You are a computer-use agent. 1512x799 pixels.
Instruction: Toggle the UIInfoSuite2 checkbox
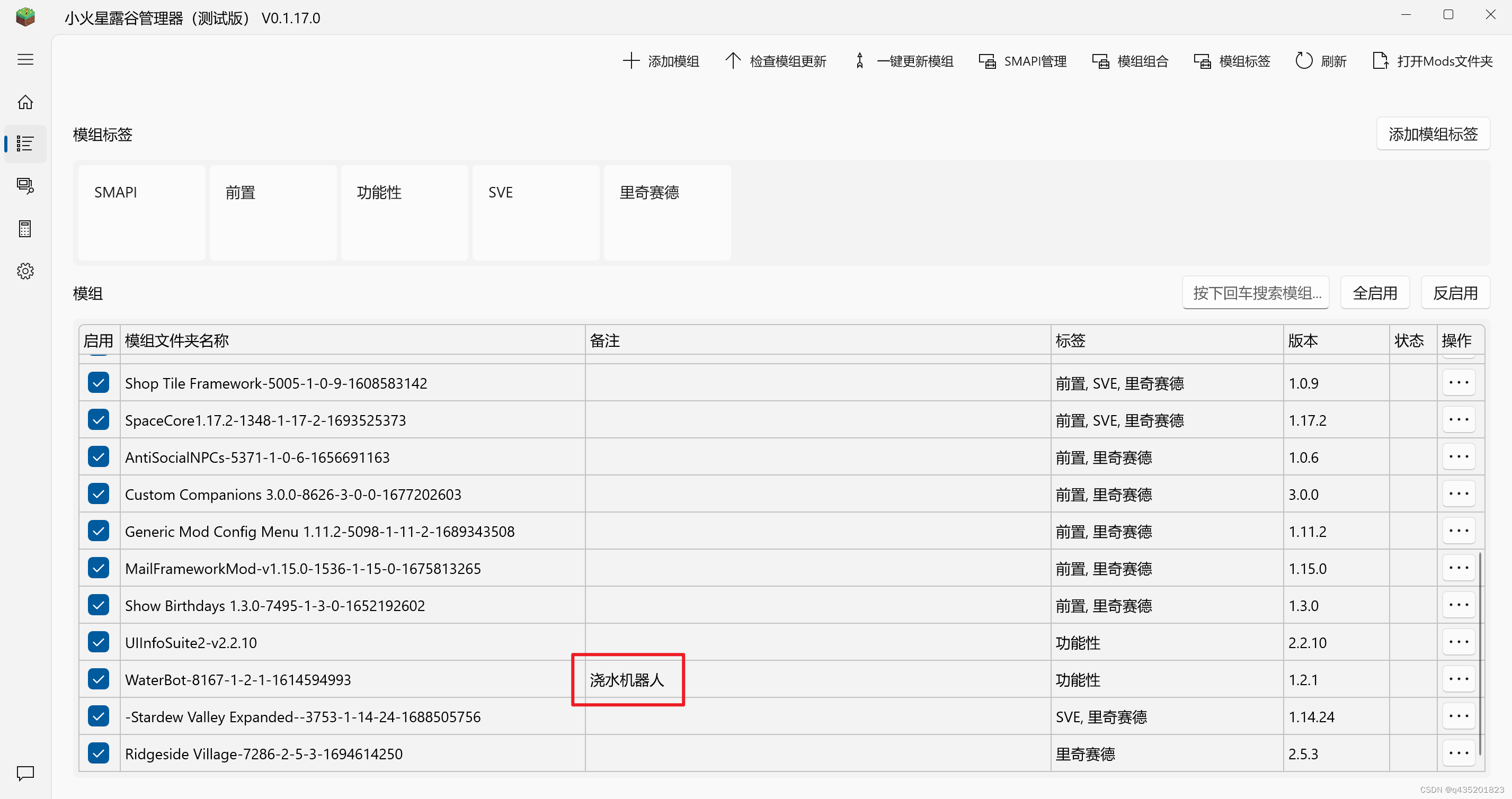click(x=99, y=642)
